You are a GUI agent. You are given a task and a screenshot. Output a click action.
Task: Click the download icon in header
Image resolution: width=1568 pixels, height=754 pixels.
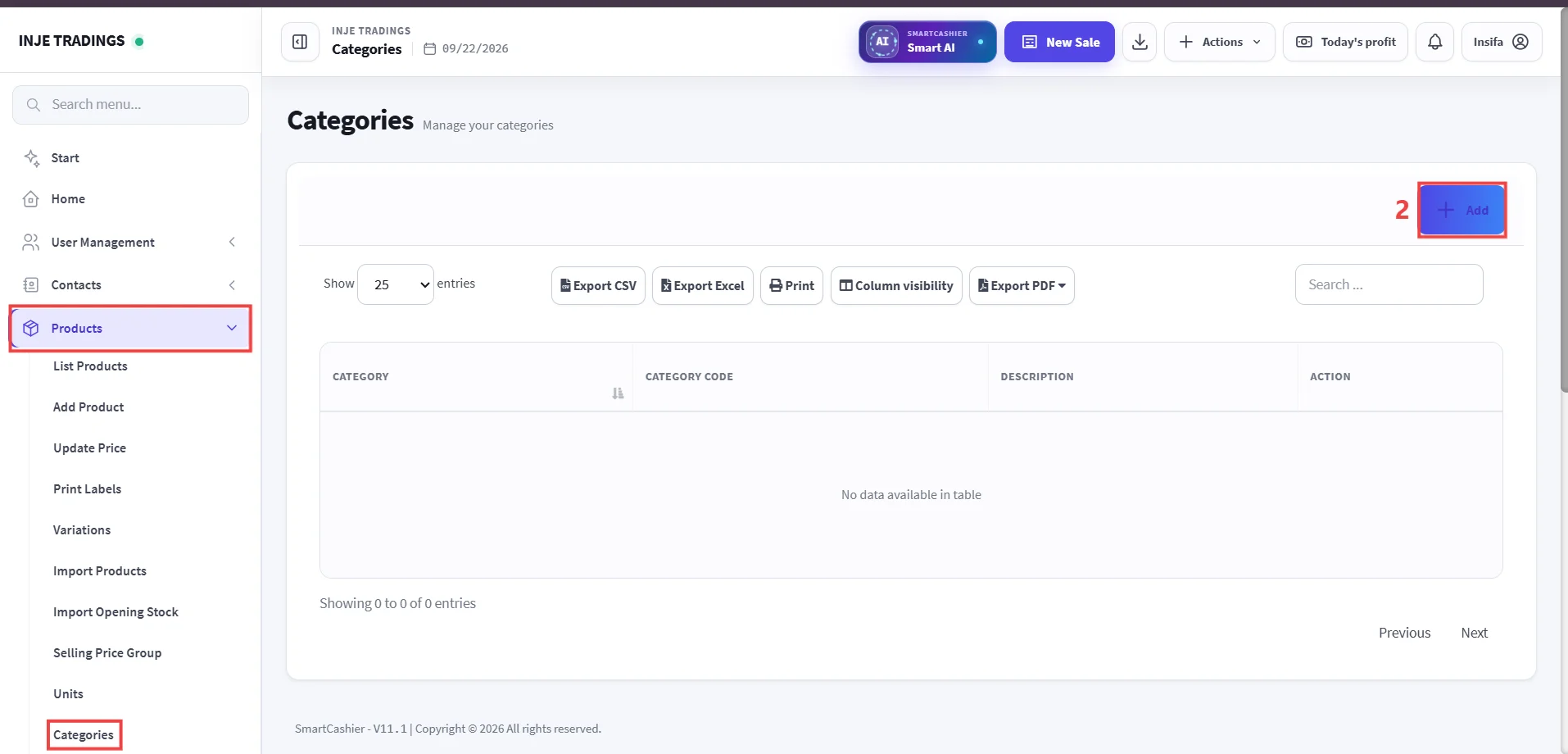pos(1140,42)
